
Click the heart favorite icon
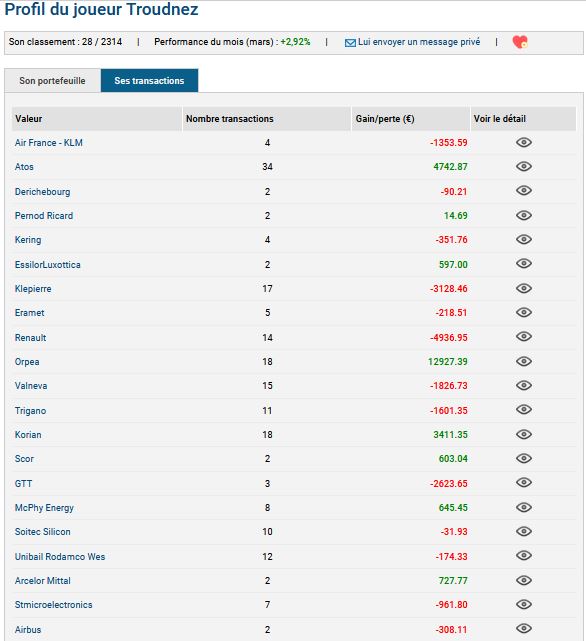click(x=520, y=42)
